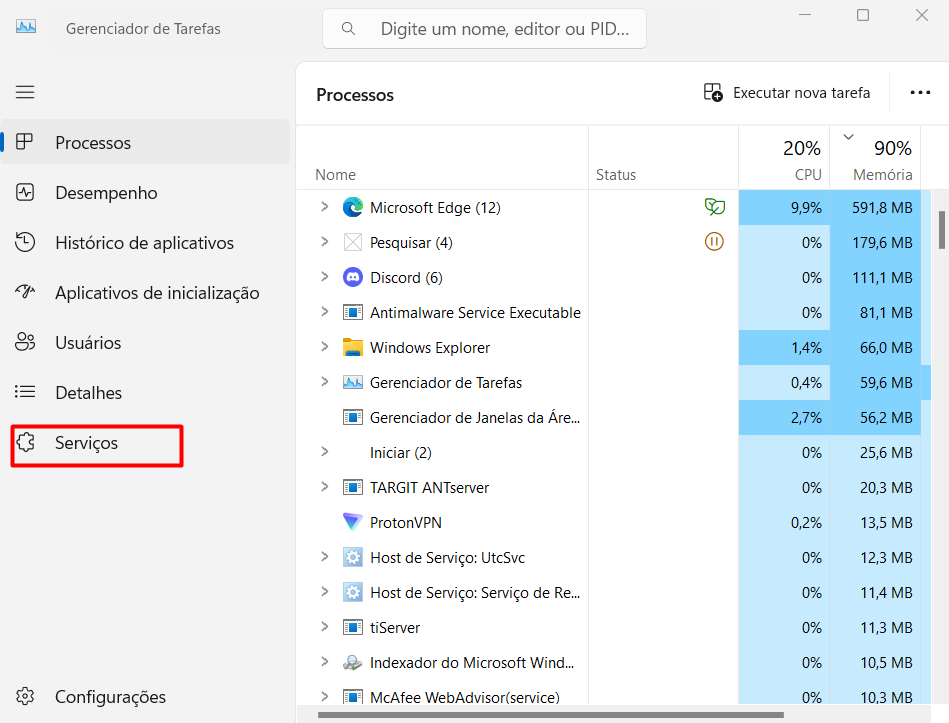Click the ProtonVPN process icon

(353, 522)
